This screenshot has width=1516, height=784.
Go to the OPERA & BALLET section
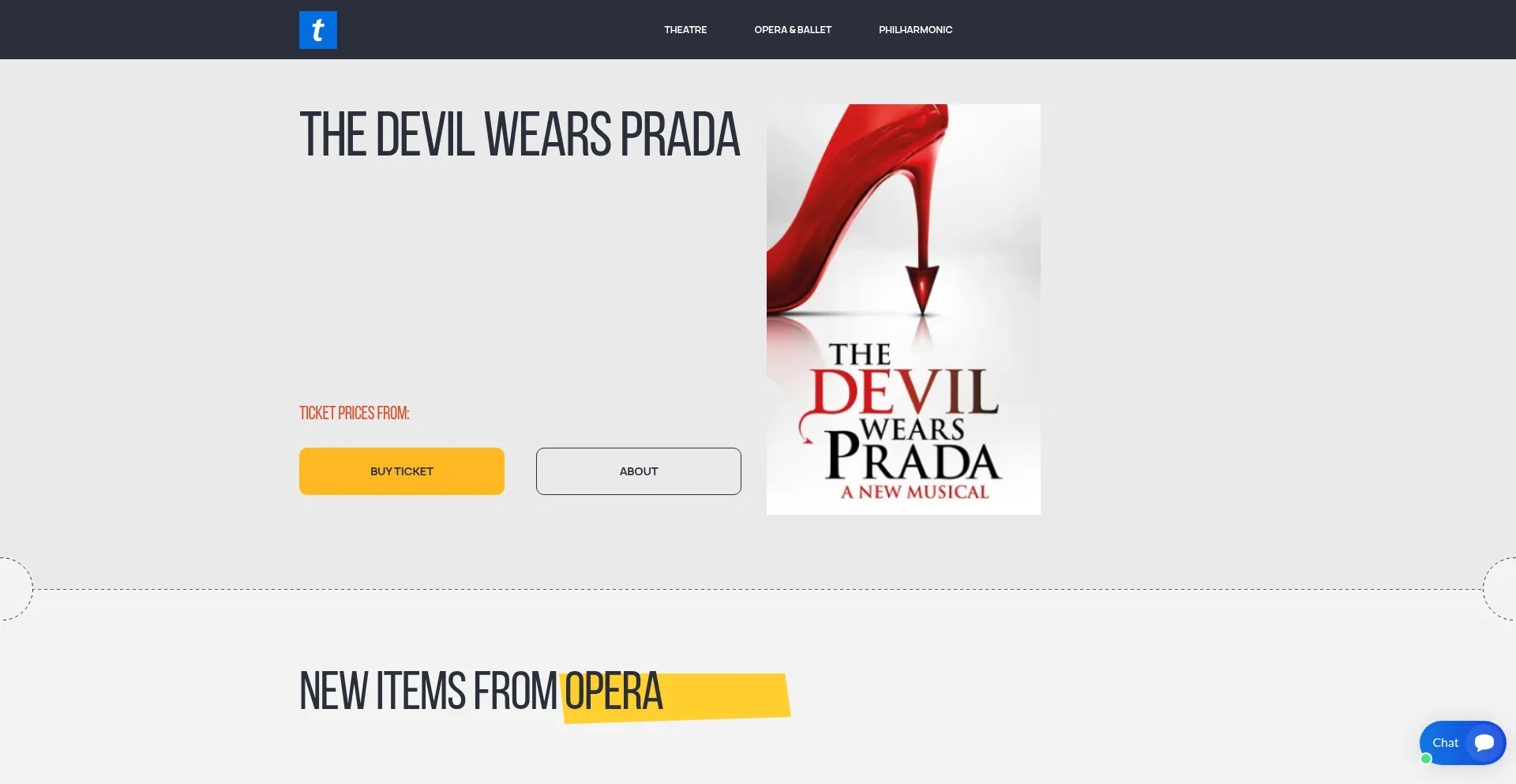793,30
